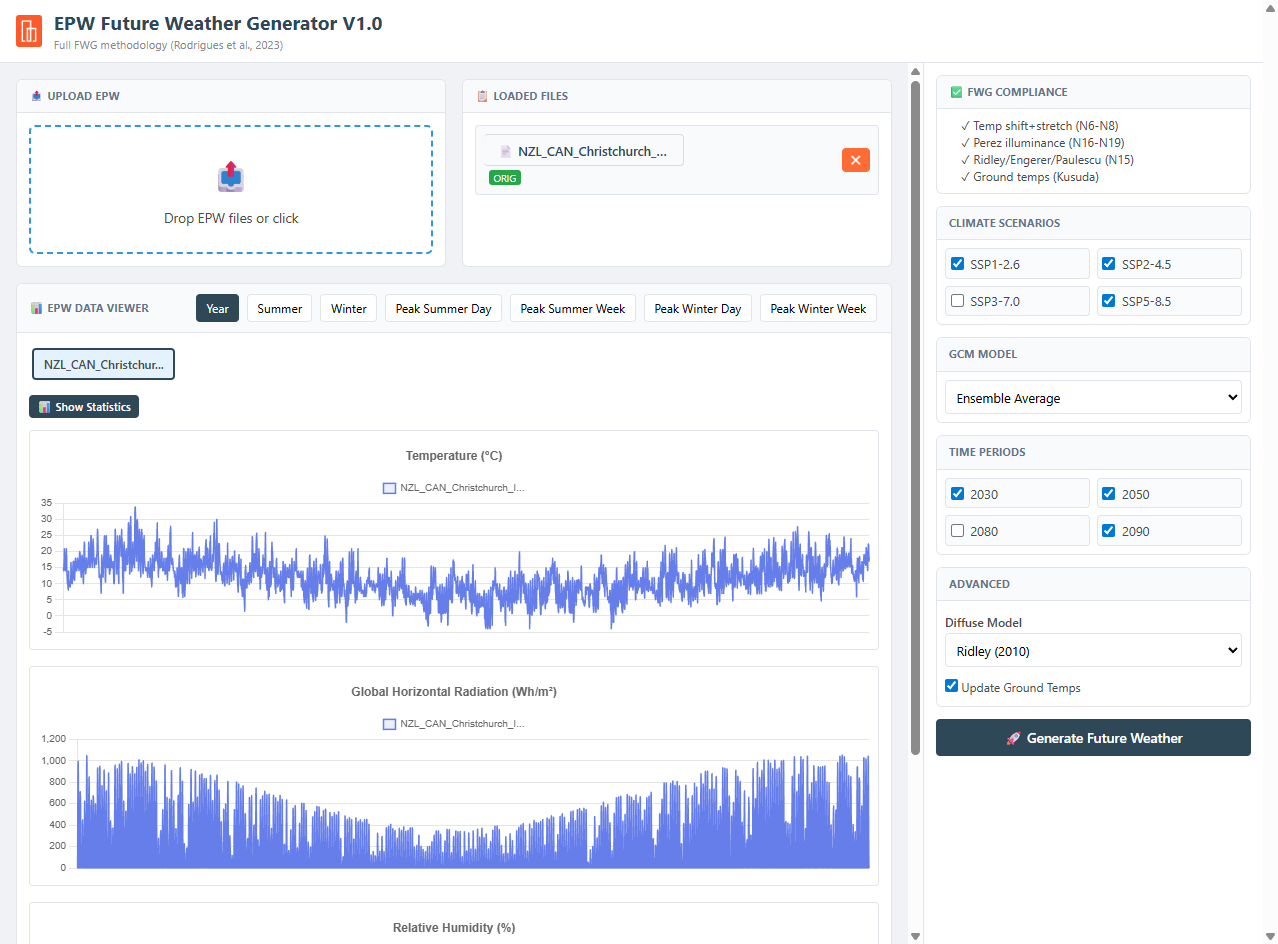Enable the SSP3-7.0 scenario checkbox
The height and width of the screenshot is (944, 1278).
958,301
